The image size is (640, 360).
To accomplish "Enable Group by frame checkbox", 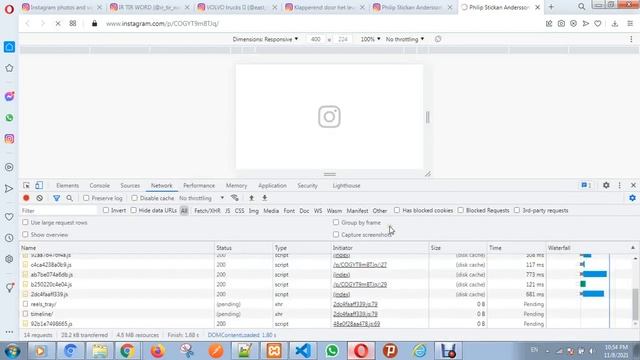I will (336, 222).
